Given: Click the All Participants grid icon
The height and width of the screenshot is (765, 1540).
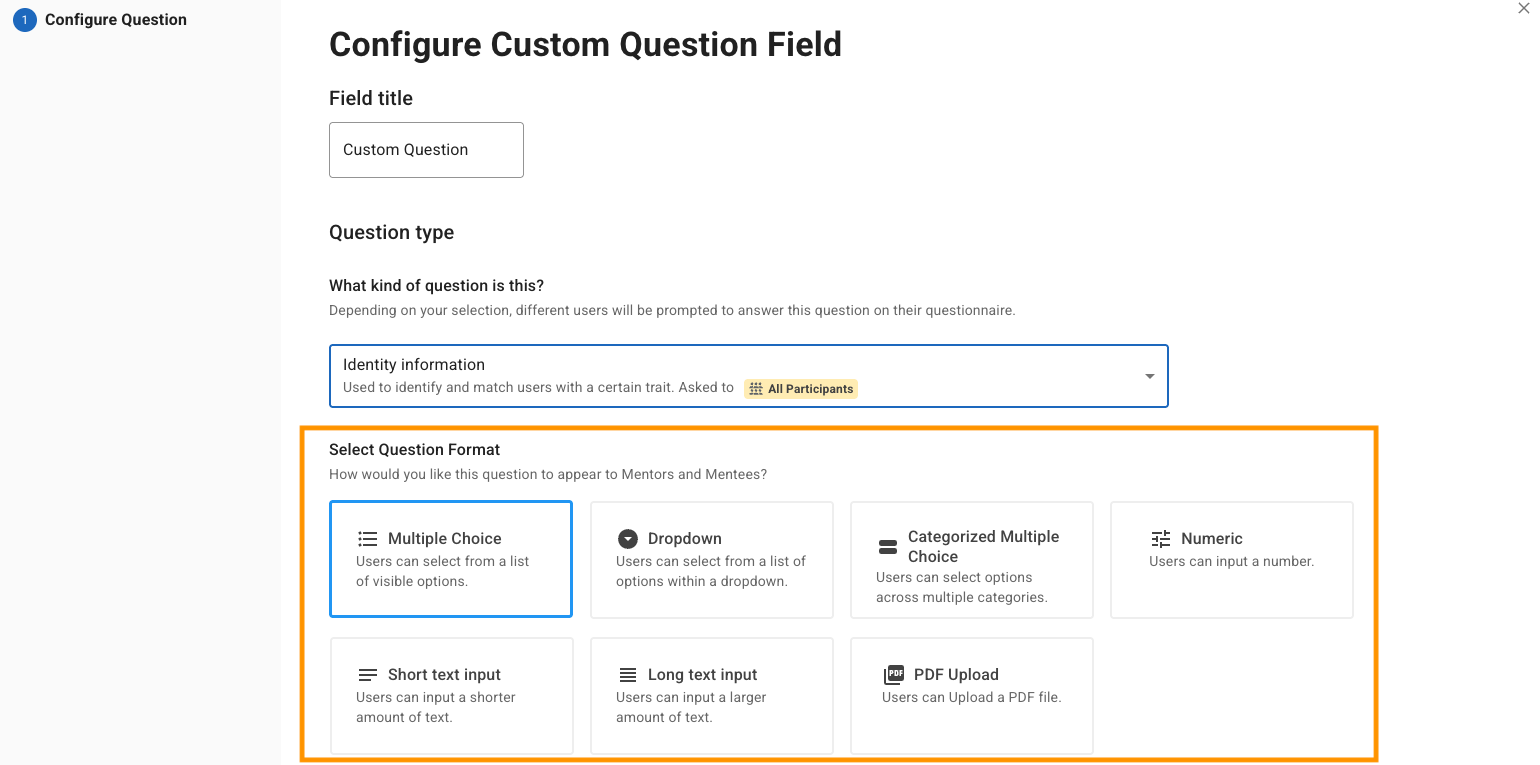Looking at the screenshot, I should [x=756, y=389].
